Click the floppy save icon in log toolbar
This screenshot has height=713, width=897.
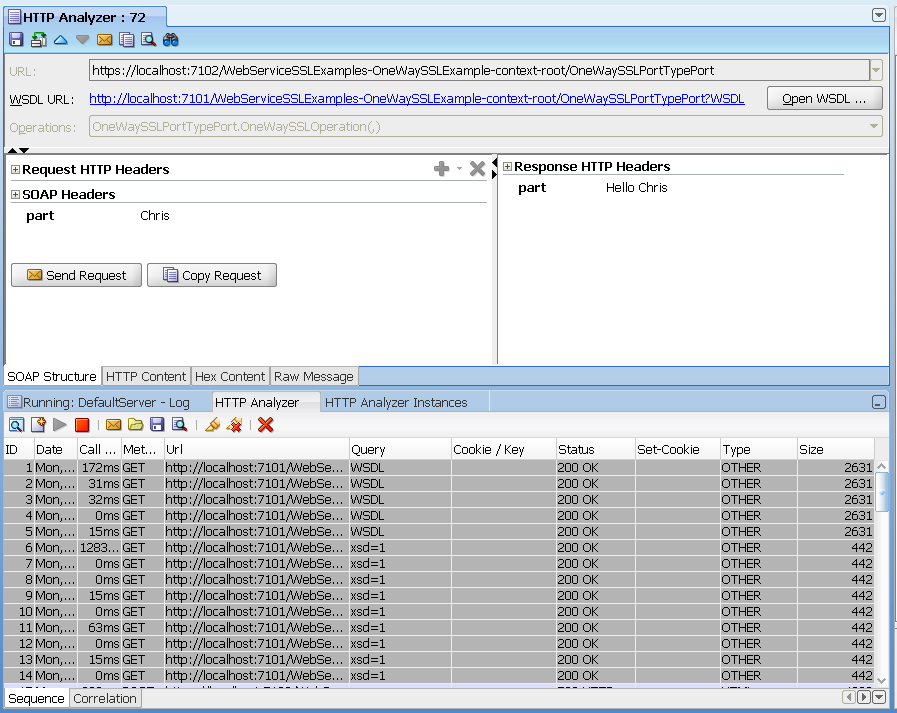(x=157, y=425)
